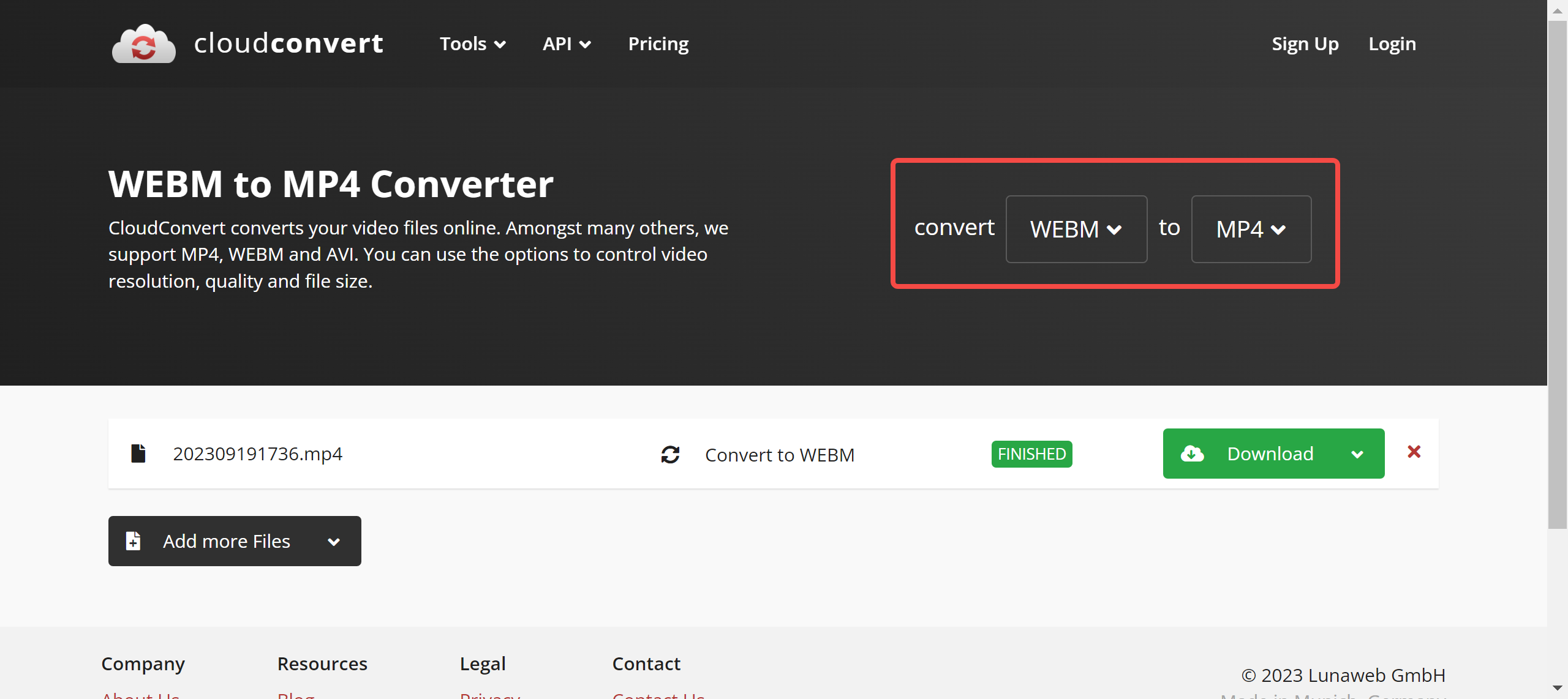Screen dimensions: 1568x699
Task: Open the WEBM source format dropdown
Action: 1076,230
